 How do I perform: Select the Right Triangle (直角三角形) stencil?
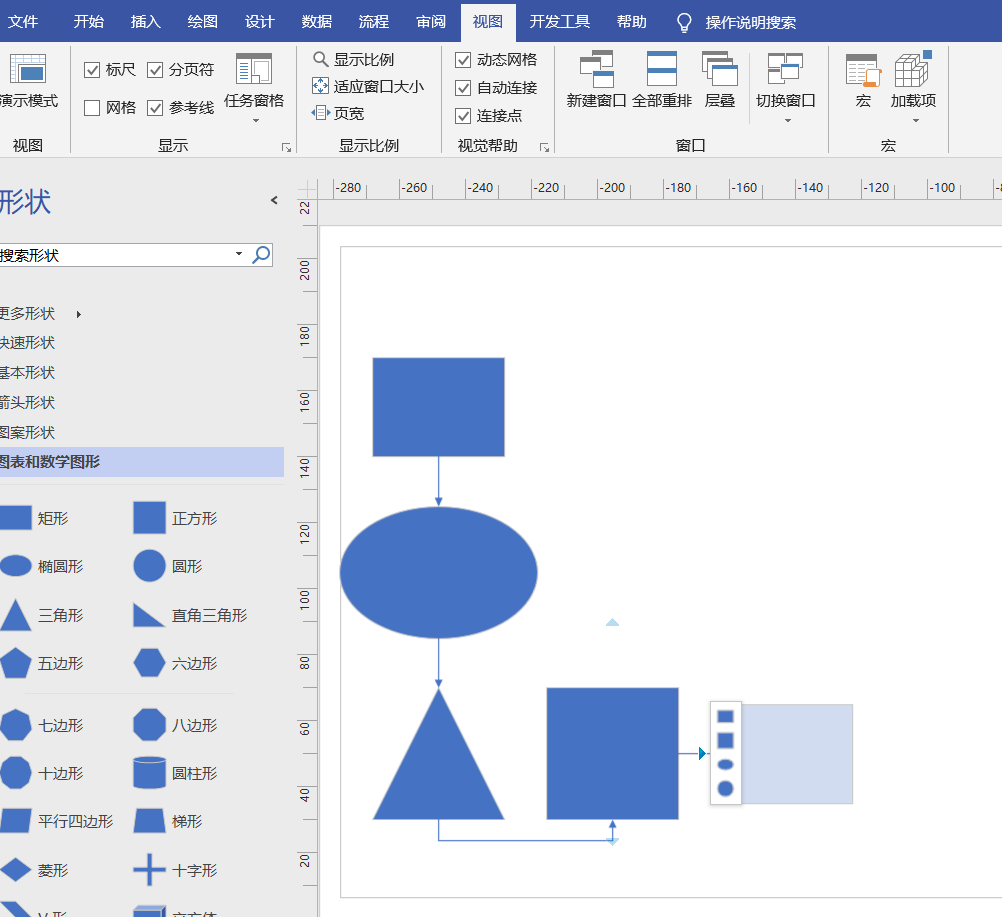point(190,615)
